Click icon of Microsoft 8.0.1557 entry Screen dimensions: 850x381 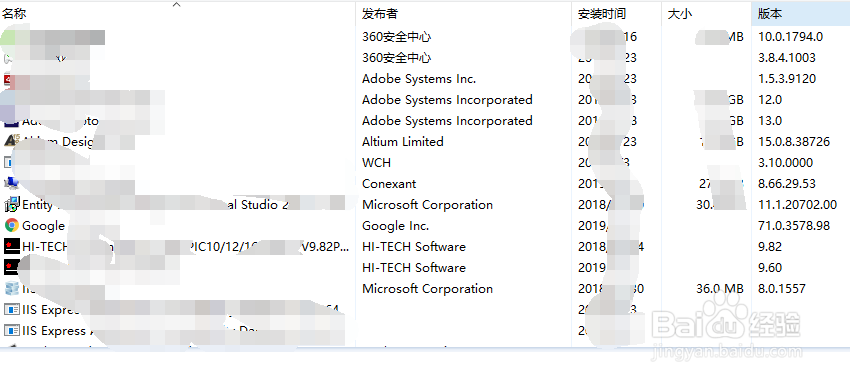click(x=11, y=288)
